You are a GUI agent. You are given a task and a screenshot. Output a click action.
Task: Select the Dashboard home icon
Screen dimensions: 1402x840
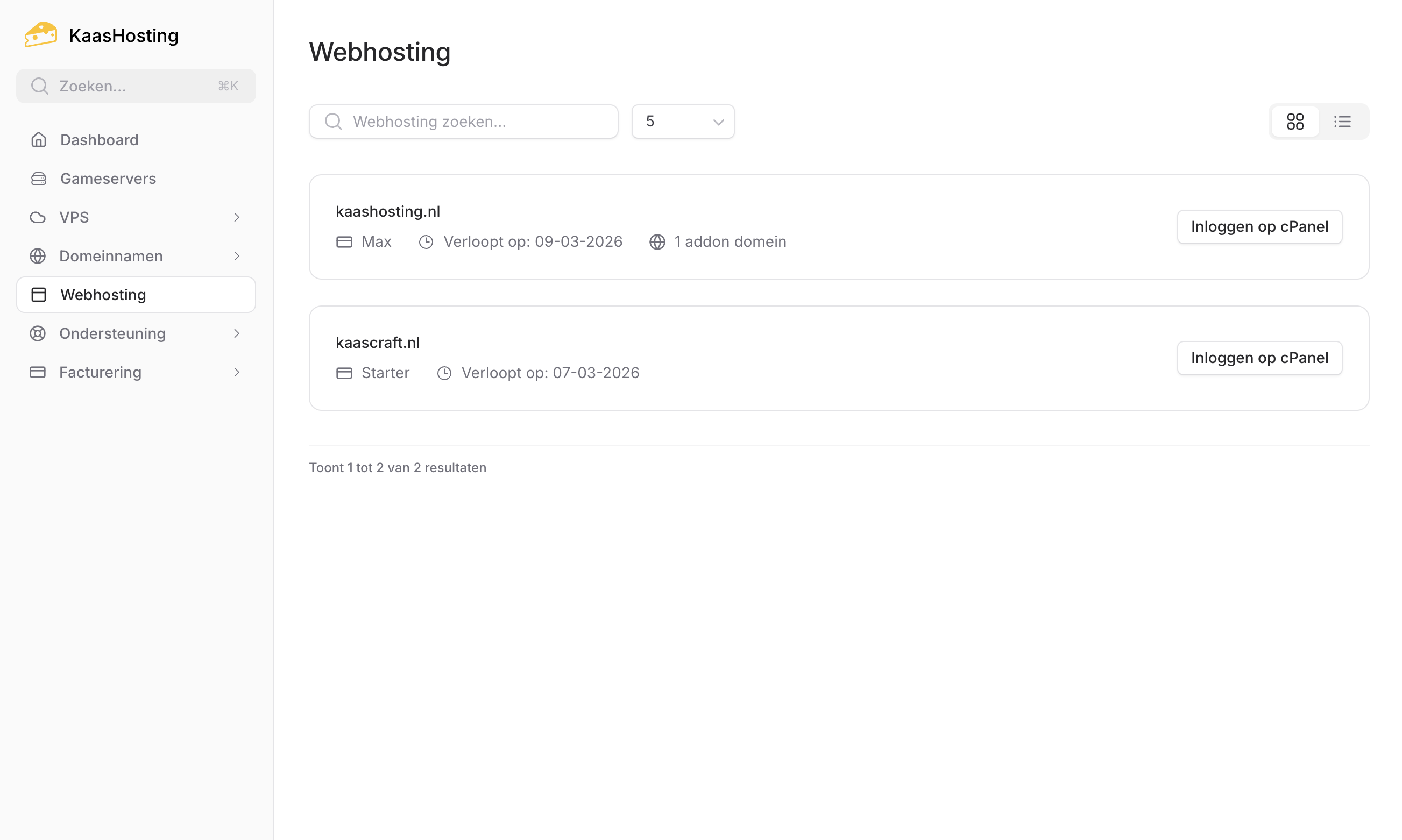tap(38, 139)
